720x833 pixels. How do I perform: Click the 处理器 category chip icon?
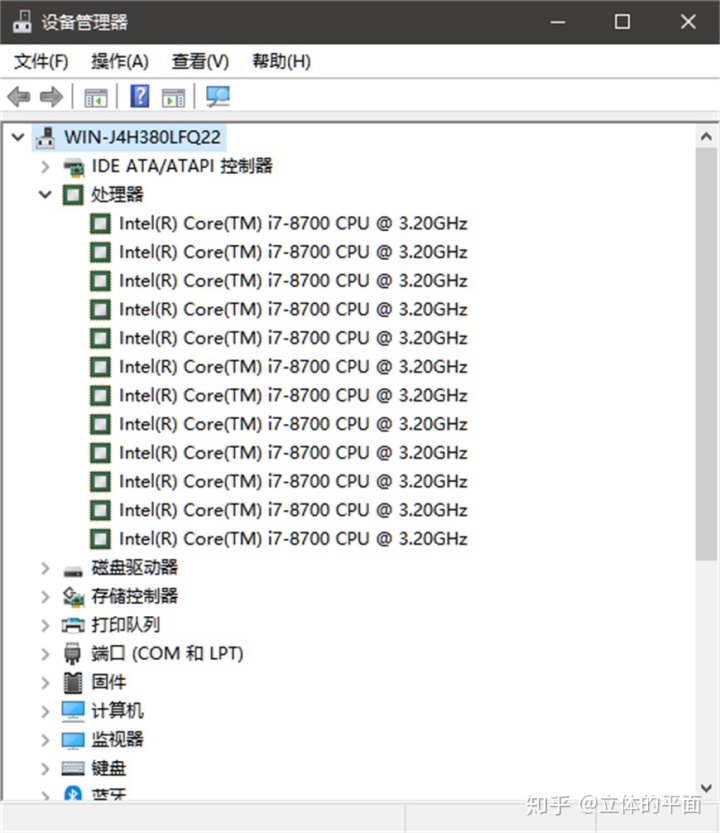point(73,195)
